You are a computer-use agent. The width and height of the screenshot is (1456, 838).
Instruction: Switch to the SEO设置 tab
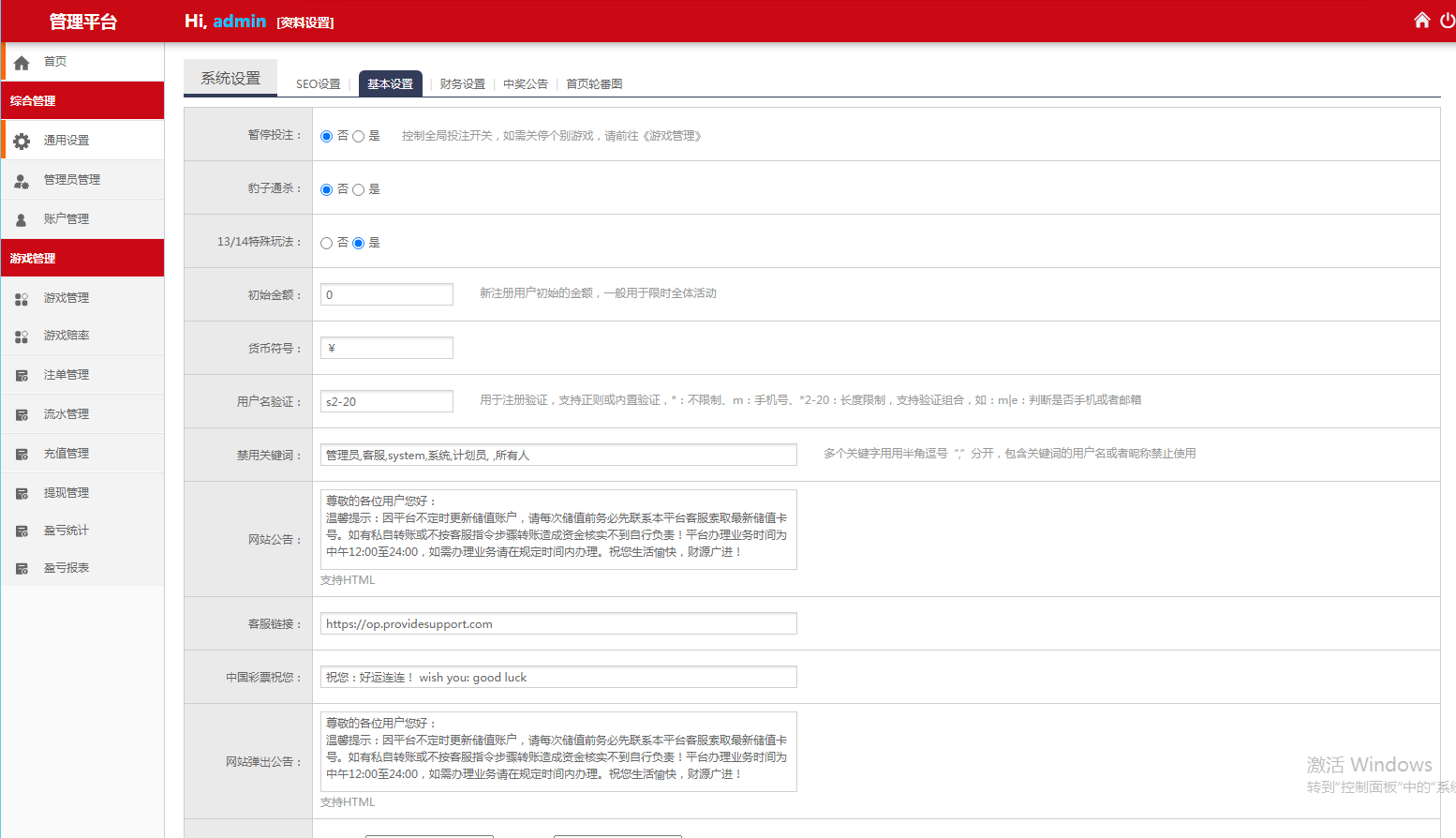coord(318,84)
